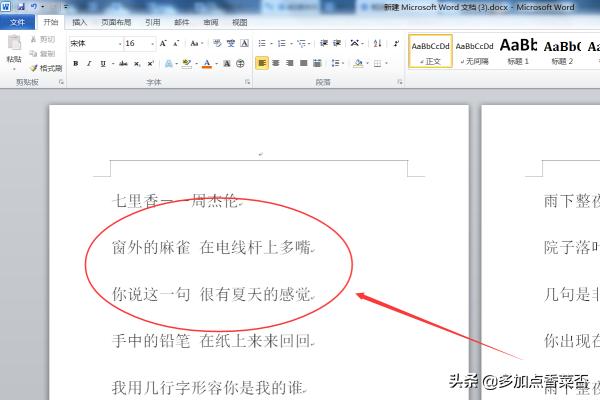Apply paragraph shading with the paint bucket
The image size is (600, 400).
tap(358, 63)
